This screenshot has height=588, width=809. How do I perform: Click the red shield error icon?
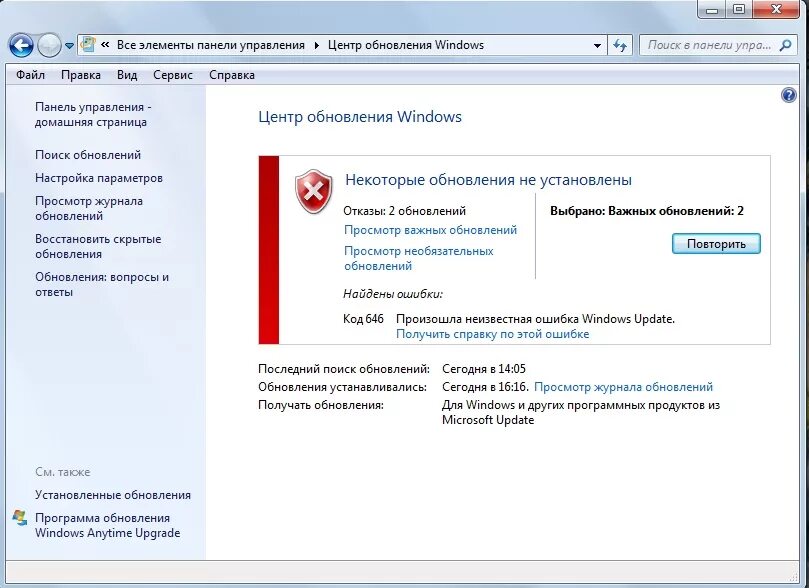pos(313,191)
